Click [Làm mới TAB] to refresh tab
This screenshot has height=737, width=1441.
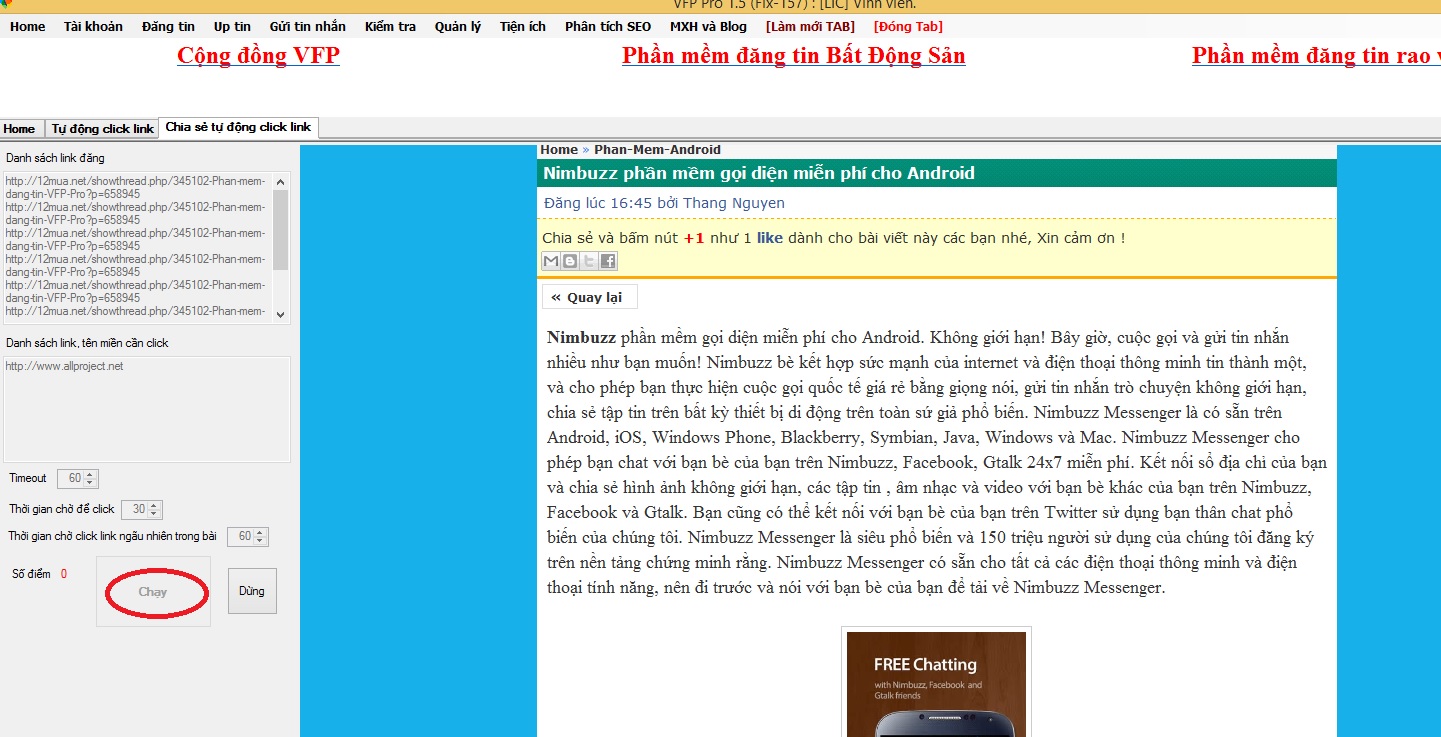click(810, 26)
